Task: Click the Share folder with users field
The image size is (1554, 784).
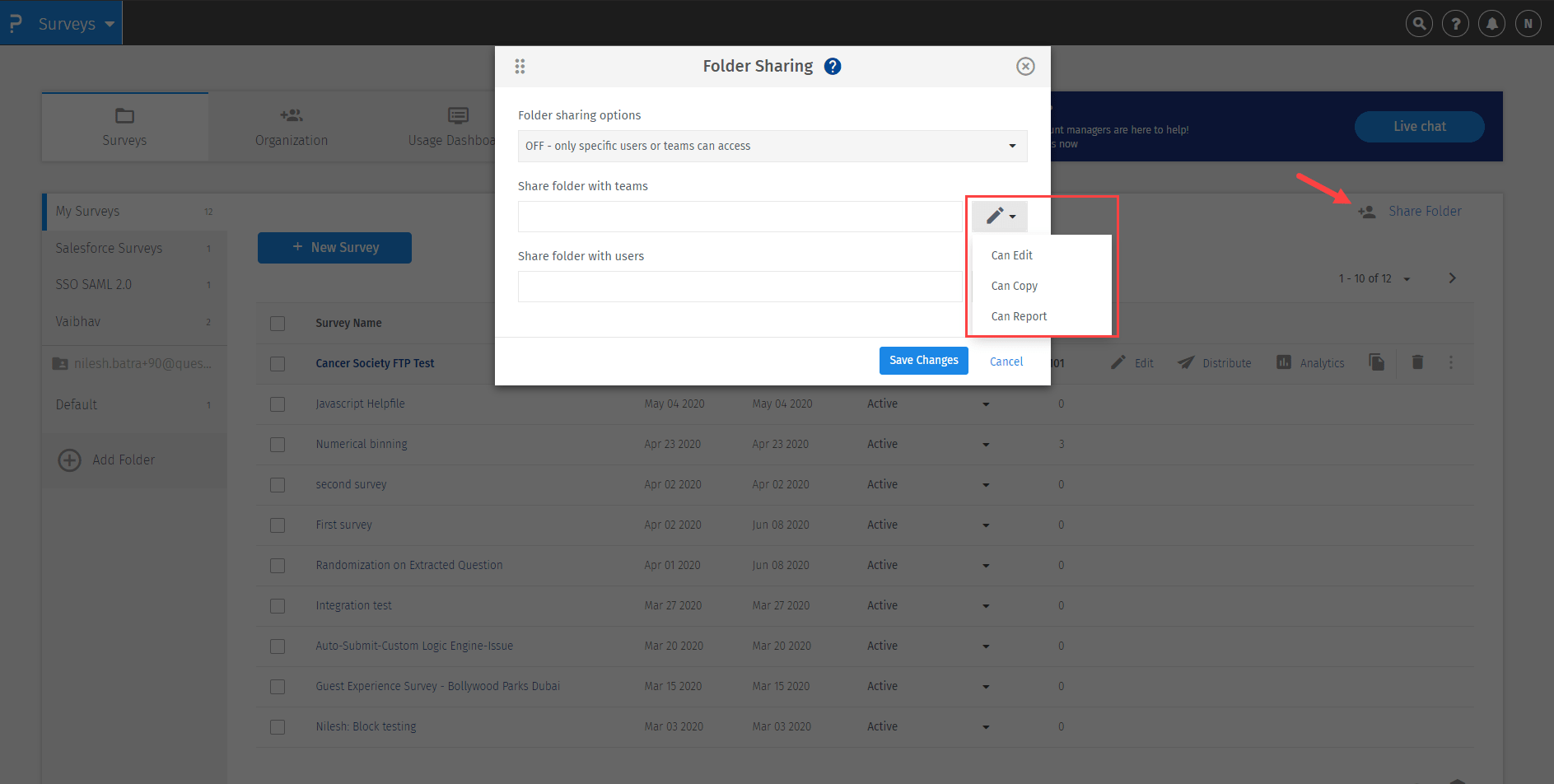Action: click(x=739, y=287)
